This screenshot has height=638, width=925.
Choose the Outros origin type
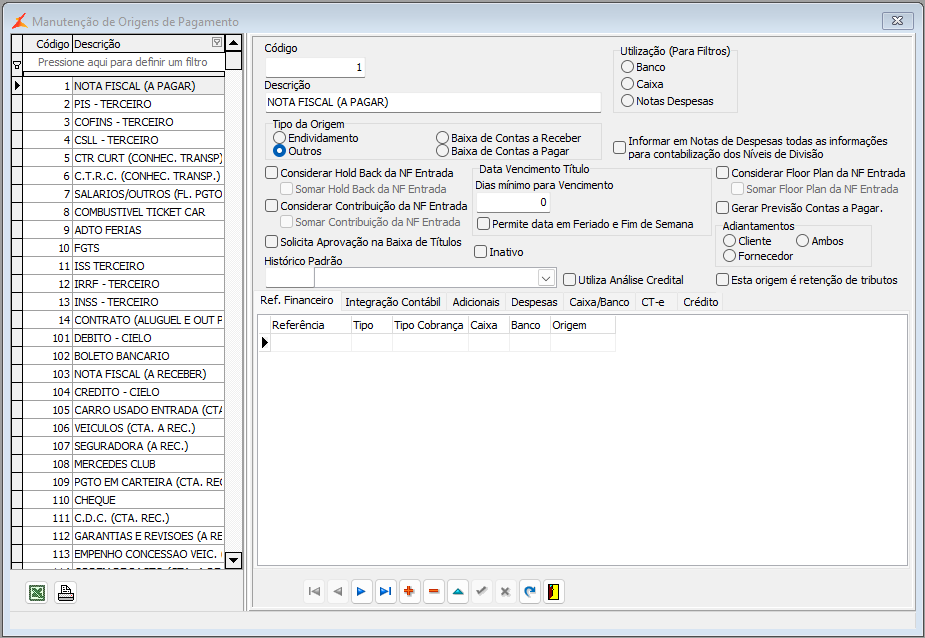point(280,151)
